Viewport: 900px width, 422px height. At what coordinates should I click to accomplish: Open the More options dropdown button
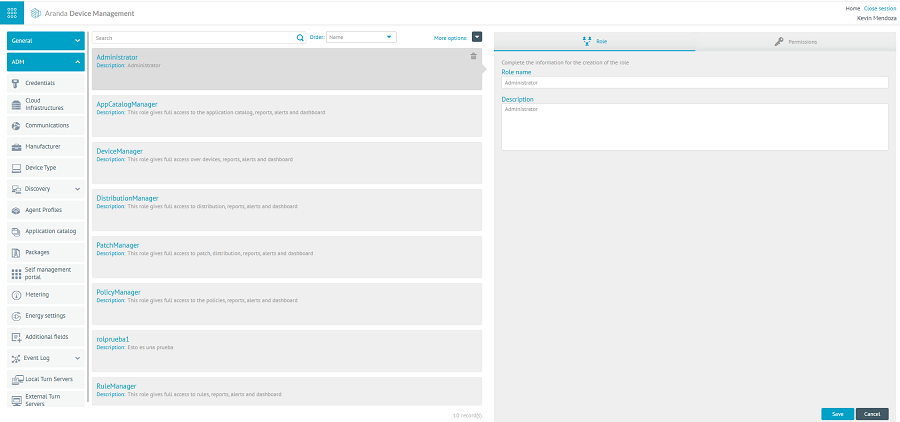pyautogui.click(x=477, y=37)
